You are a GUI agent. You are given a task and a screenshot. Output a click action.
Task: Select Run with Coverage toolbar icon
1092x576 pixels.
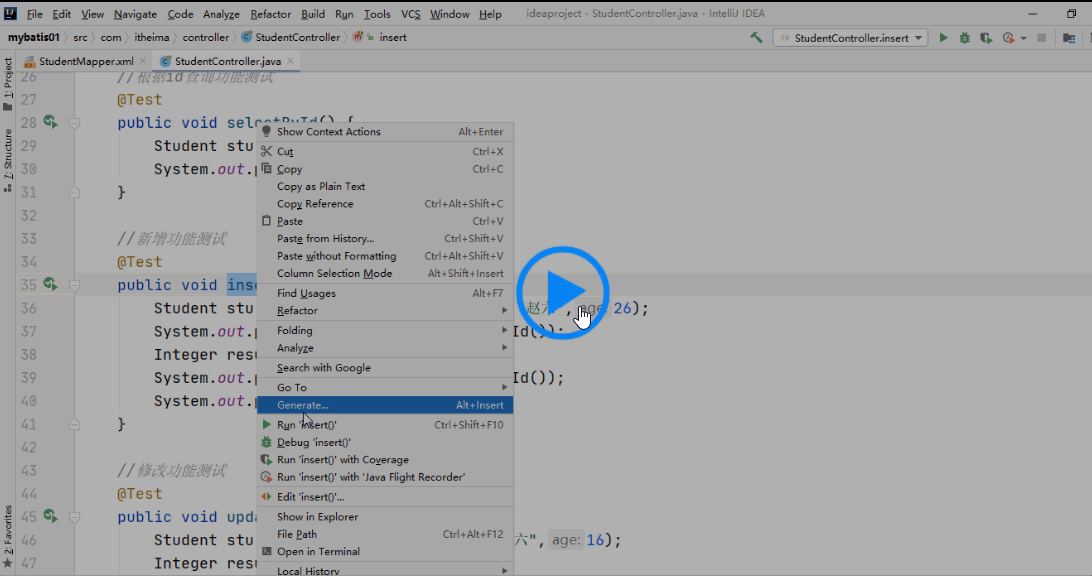point(987,37)
